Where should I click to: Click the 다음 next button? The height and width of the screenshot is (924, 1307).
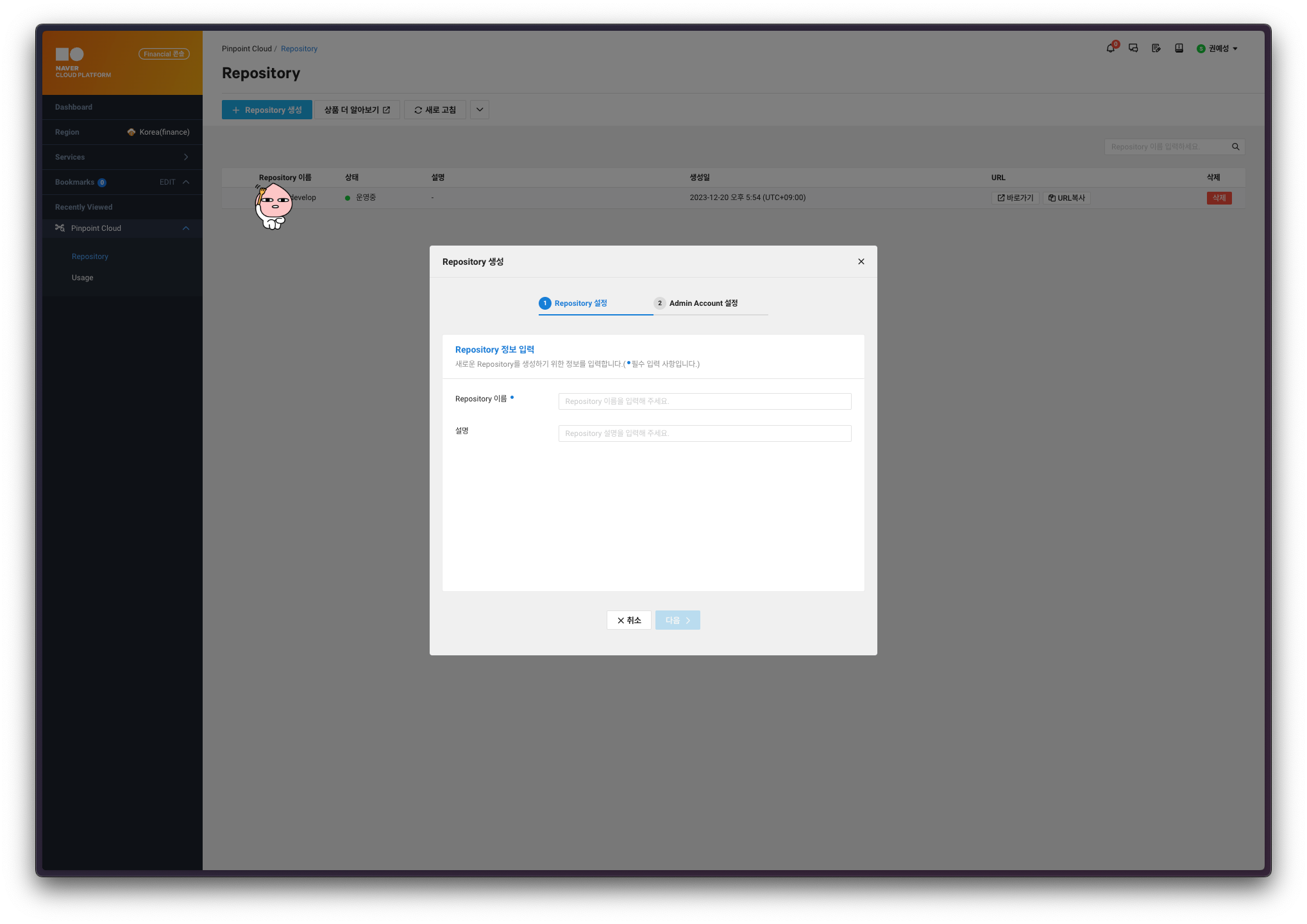[x=677, y=620]
